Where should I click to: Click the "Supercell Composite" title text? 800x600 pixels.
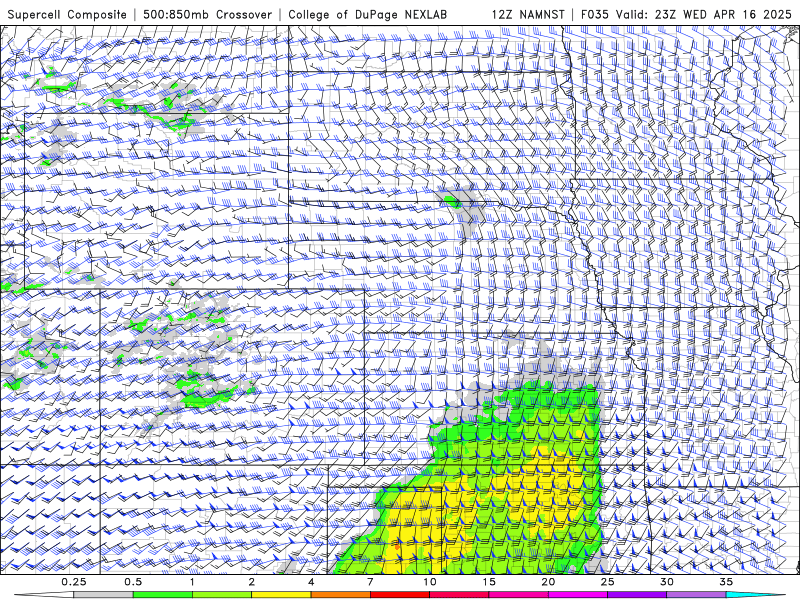pos(67,14)
